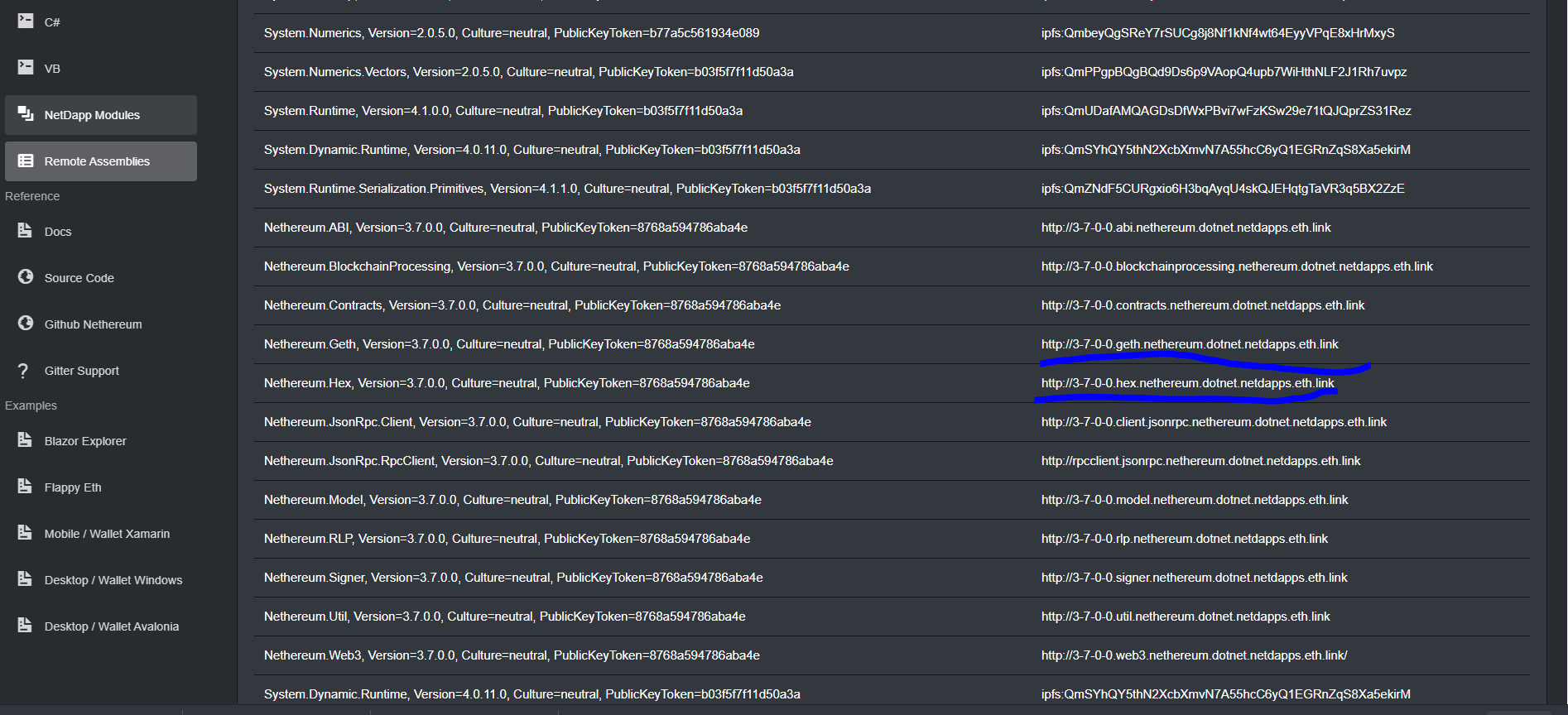Click the Desktop / Wallet Windows icon
Image resolution: width=1568 pixels, height=715 pixels.
[x=26, y=578]
